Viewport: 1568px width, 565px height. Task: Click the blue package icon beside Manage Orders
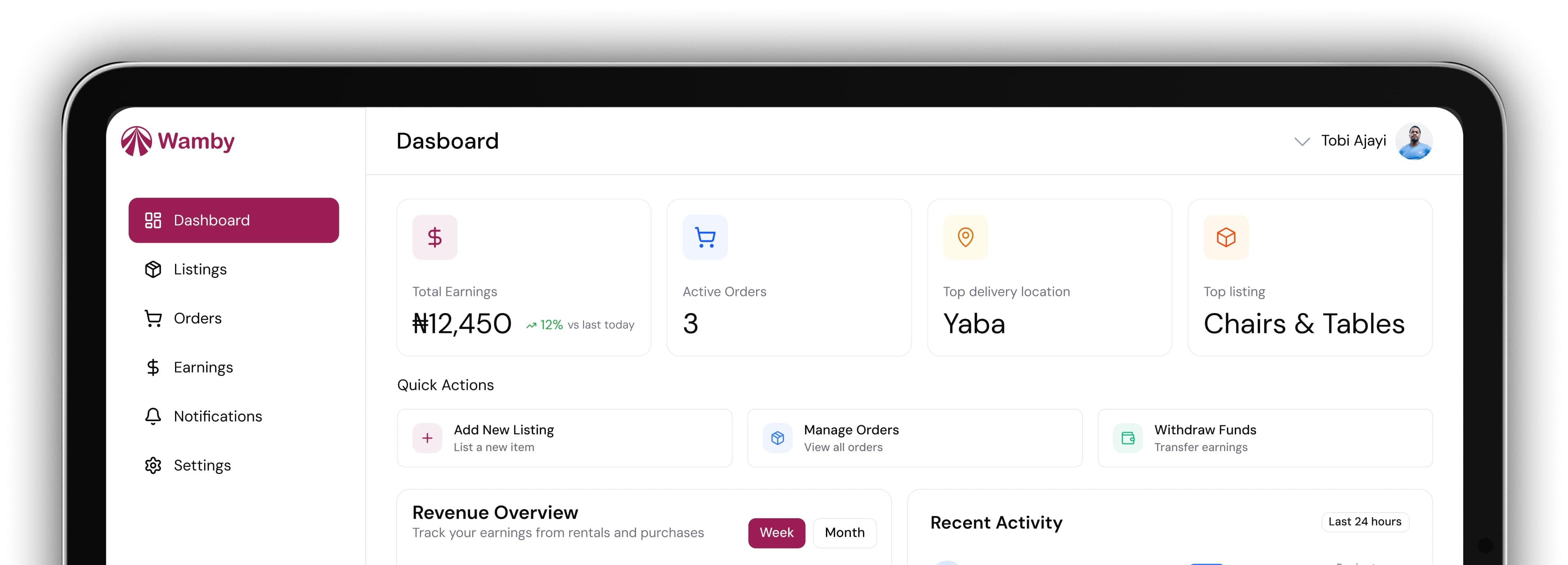pos(777,438)
